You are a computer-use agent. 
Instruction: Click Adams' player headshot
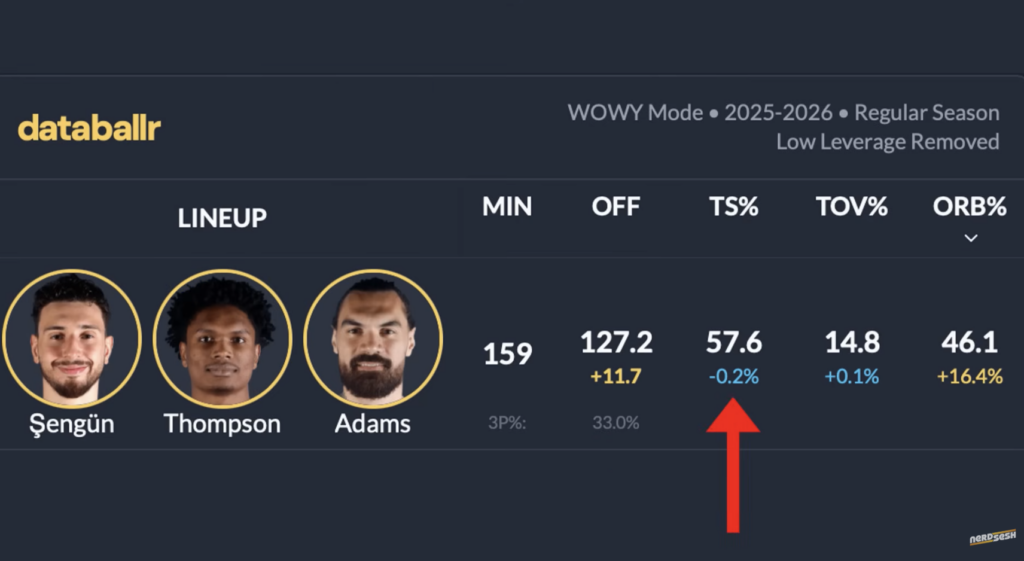click(x=371, y=338)
